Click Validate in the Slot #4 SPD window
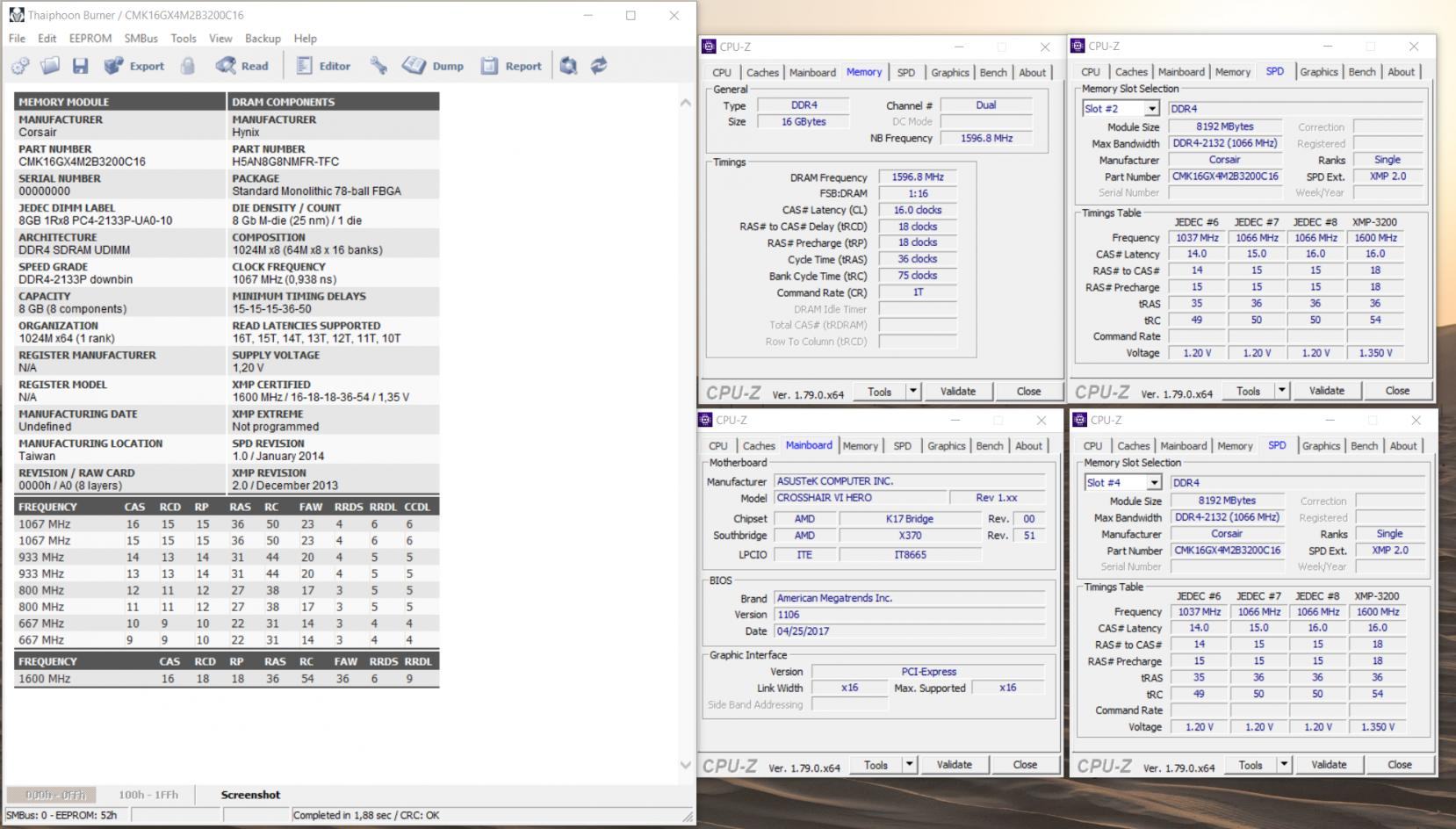This screenshot has height=829, width=1456. click(x=1329, y=765)
